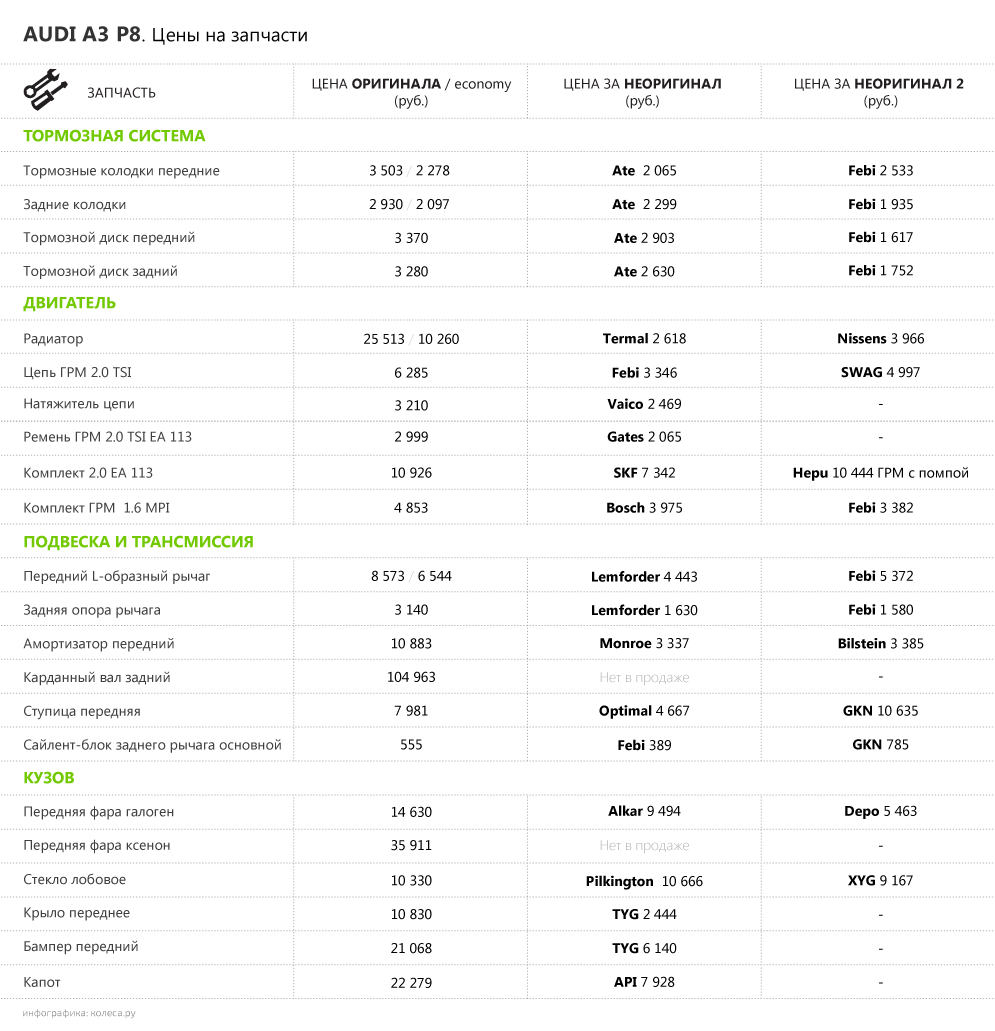
Task: Select the КУЗОВ section heading
Action: [49, 778]
